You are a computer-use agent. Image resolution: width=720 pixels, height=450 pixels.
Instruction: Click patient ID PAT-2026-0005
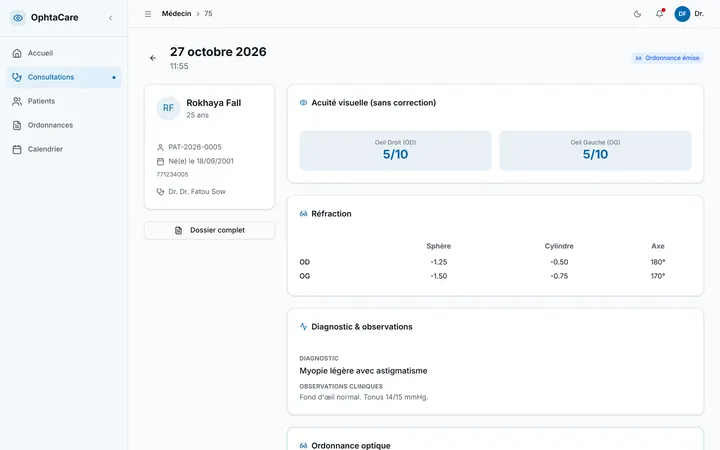(195, 147)
